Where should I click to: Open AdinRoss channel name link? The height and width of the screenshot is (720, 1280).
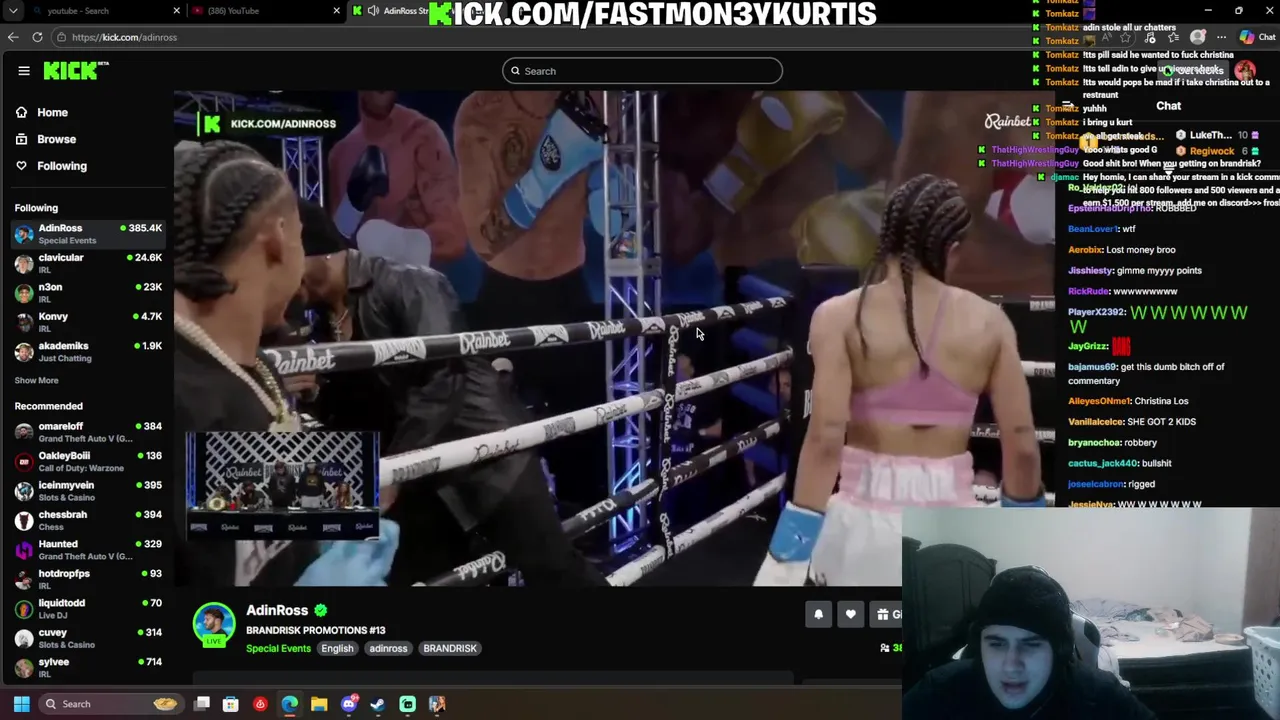(277, 610)
